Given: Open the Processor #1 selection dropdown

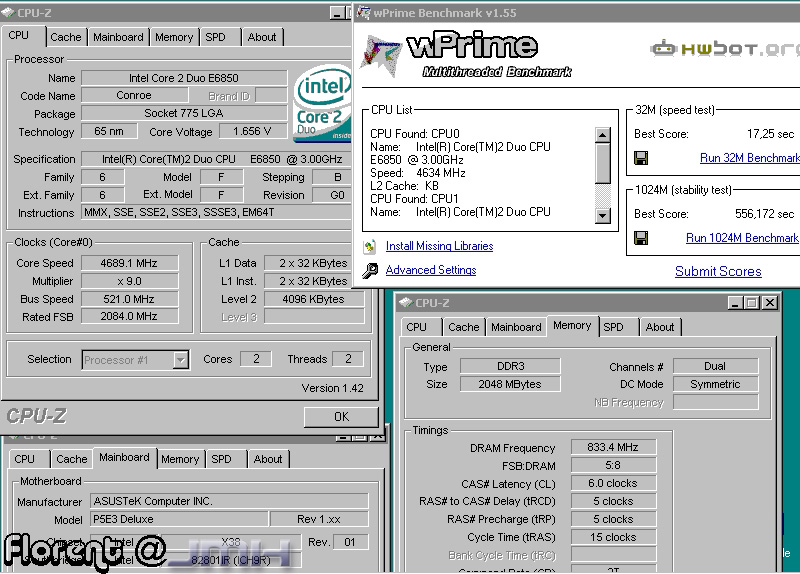Looking at the screenshot, I should (181, 360).
